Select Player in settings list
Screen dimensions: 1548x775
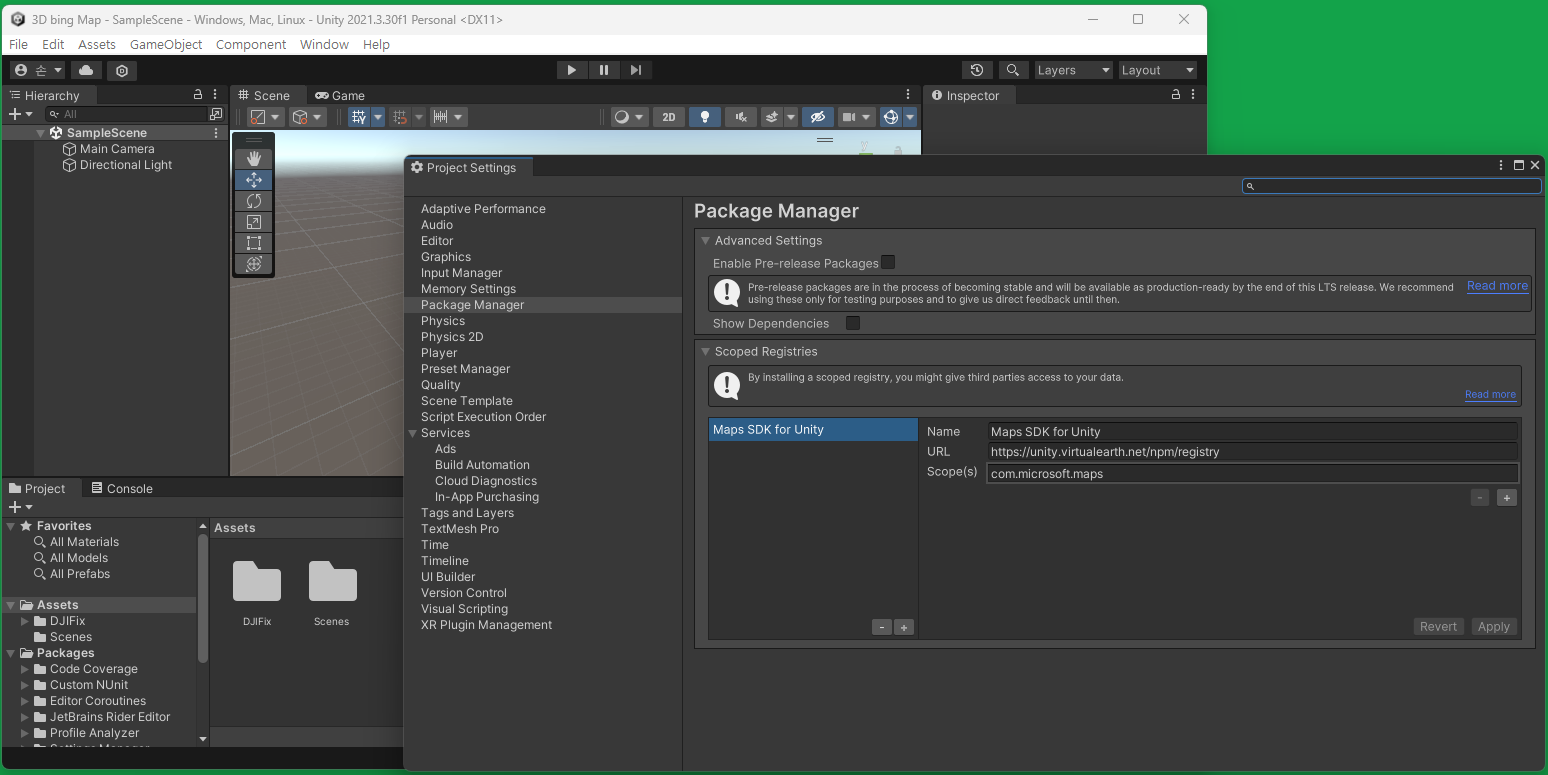[439, 353]
